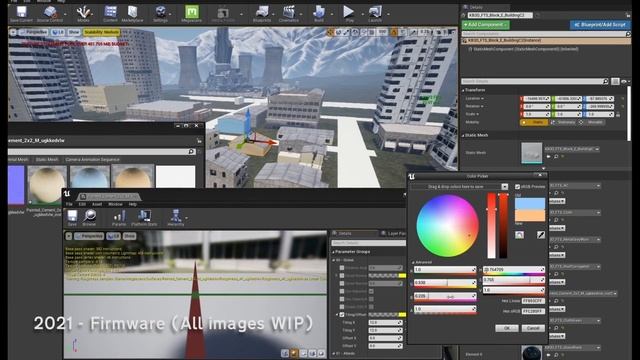This screenshot has height=360, width=640.
Task: Click the old blue color swatch
Action: [x=530, y=204]
